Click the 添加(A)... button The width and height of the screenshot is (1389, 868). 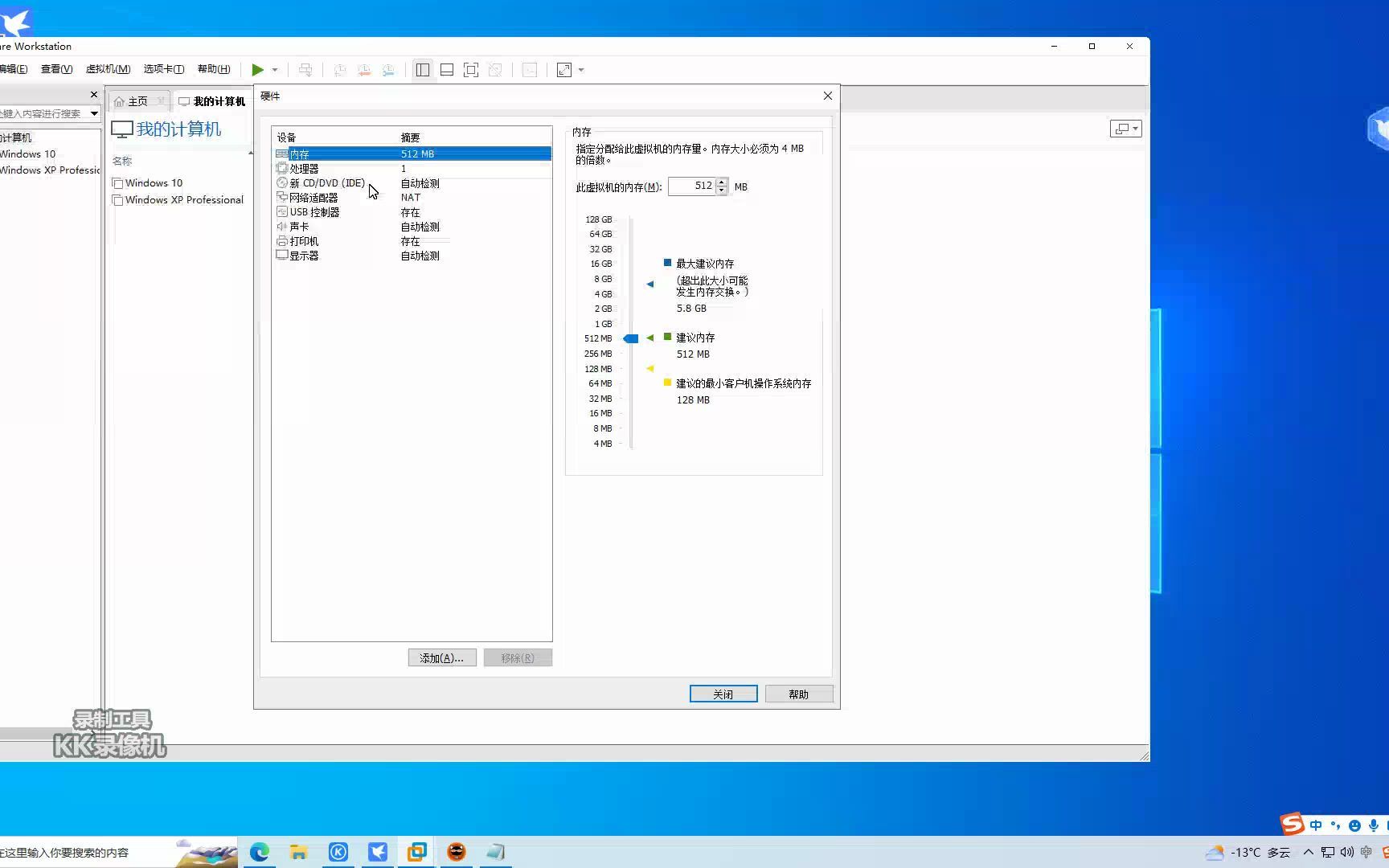(x=442, y=658)
